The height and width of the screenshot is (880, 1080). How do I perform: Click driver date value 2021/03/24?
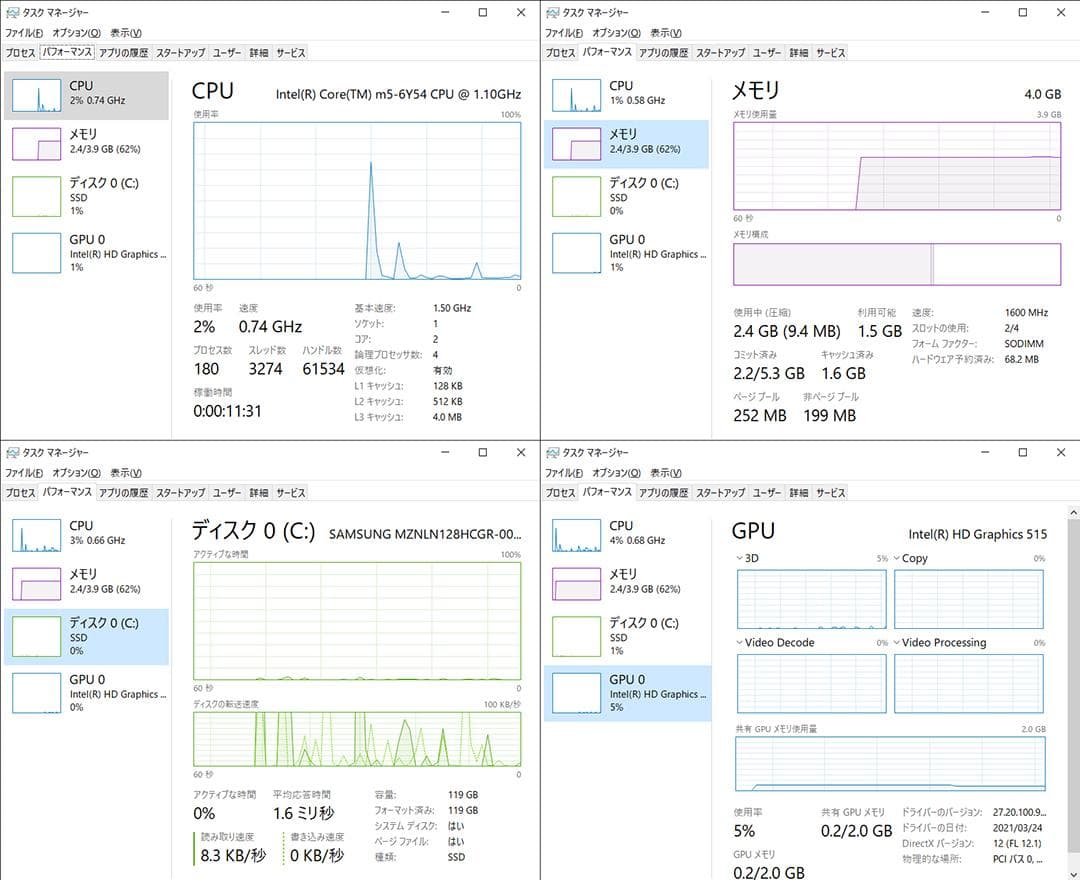click(1017, 828)
